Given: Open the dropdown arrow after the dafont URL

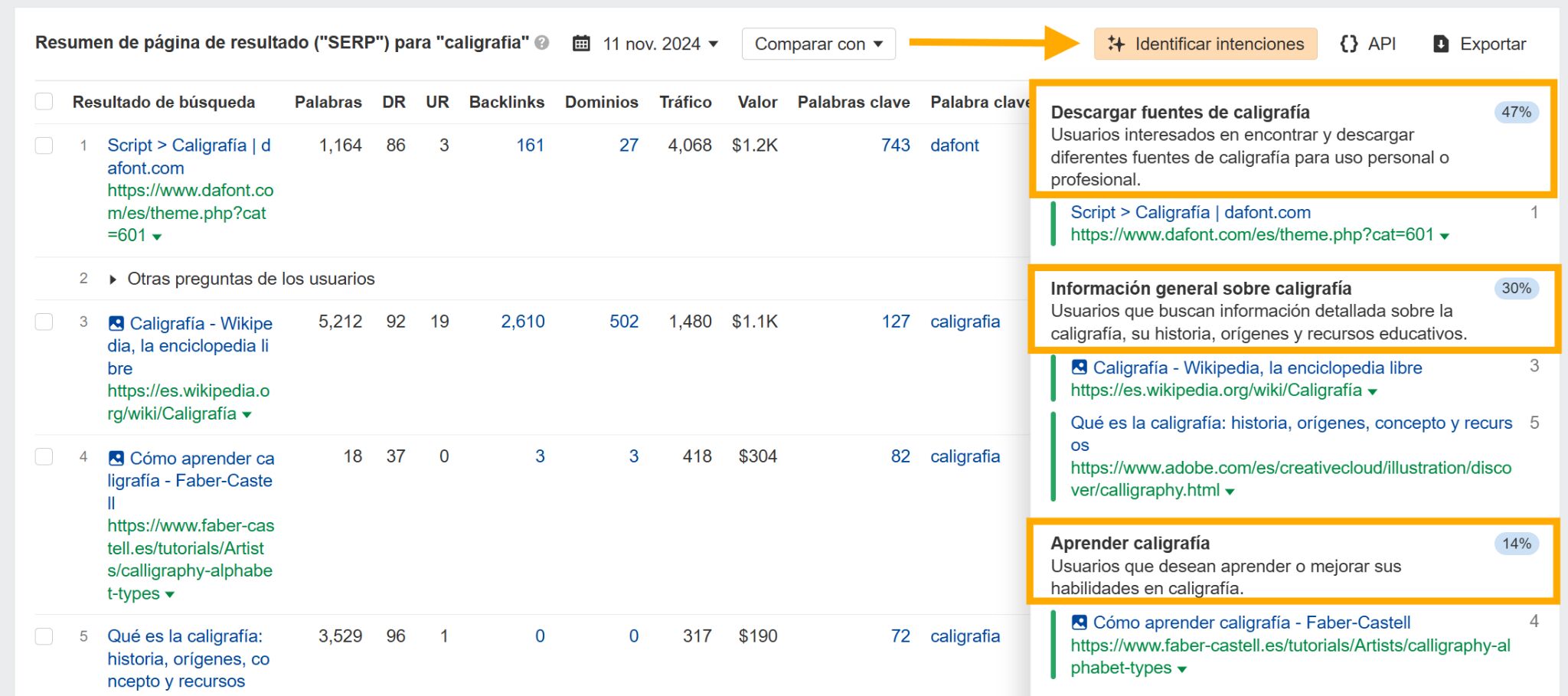Looking at the screenshot, I should pyautogui.click(x=157, y=237).
